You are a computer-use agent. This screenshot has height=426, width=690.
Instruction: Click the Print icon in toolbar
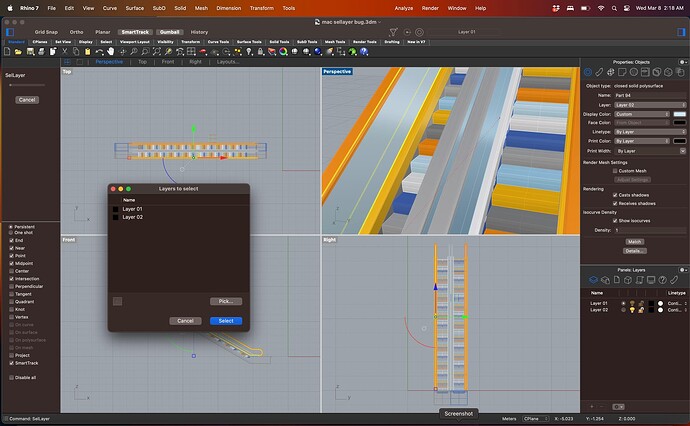[41, 51]
